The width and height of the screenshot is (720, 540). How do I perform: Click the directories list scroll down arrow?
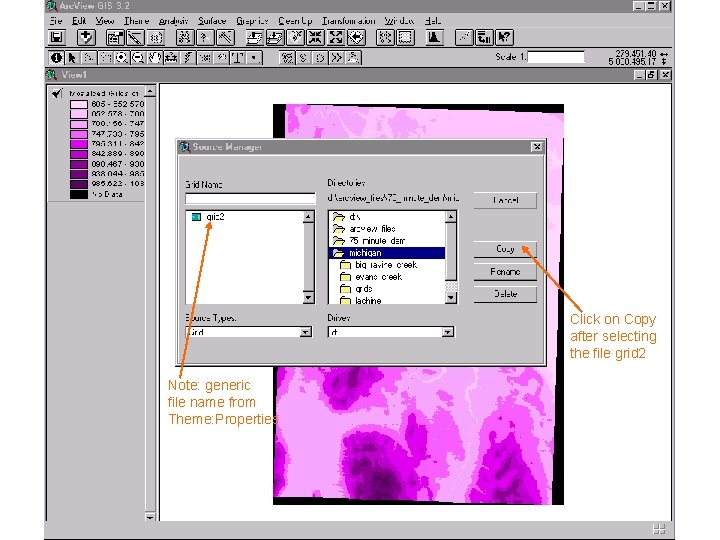tap(451, 298)
